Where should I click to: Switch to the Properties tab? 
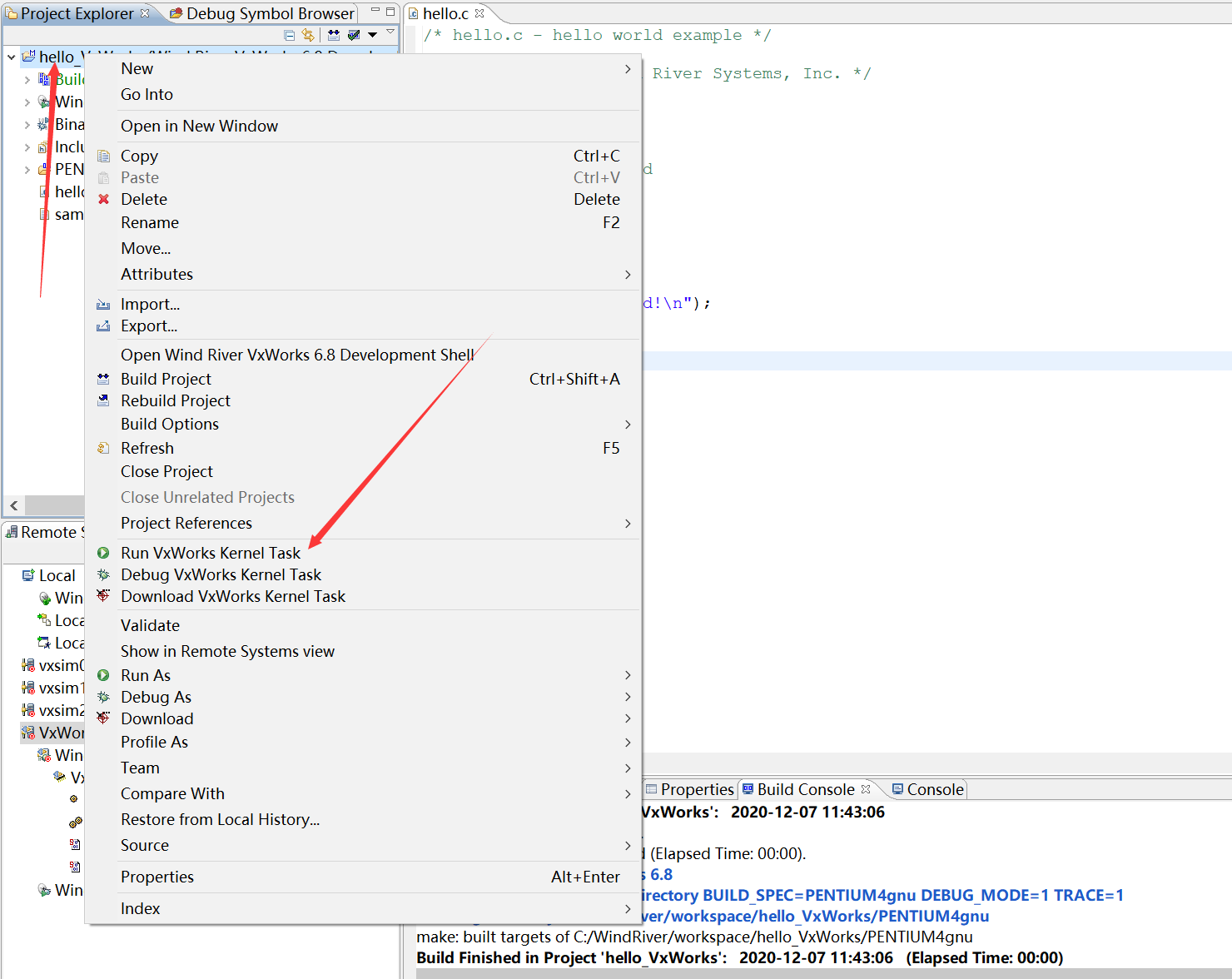(690, 789)
